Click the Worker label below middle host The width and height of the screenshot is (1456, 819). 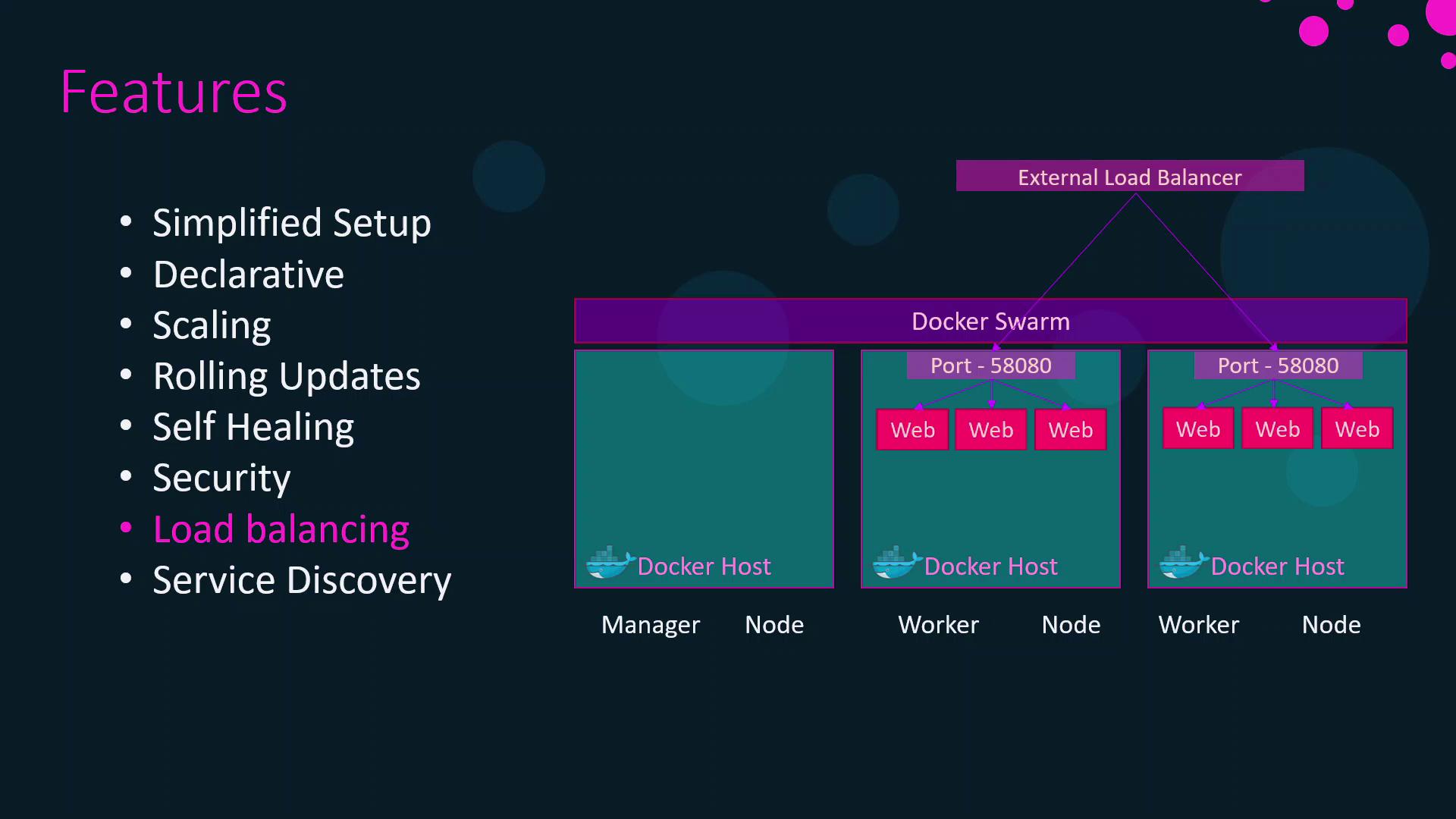938,625
